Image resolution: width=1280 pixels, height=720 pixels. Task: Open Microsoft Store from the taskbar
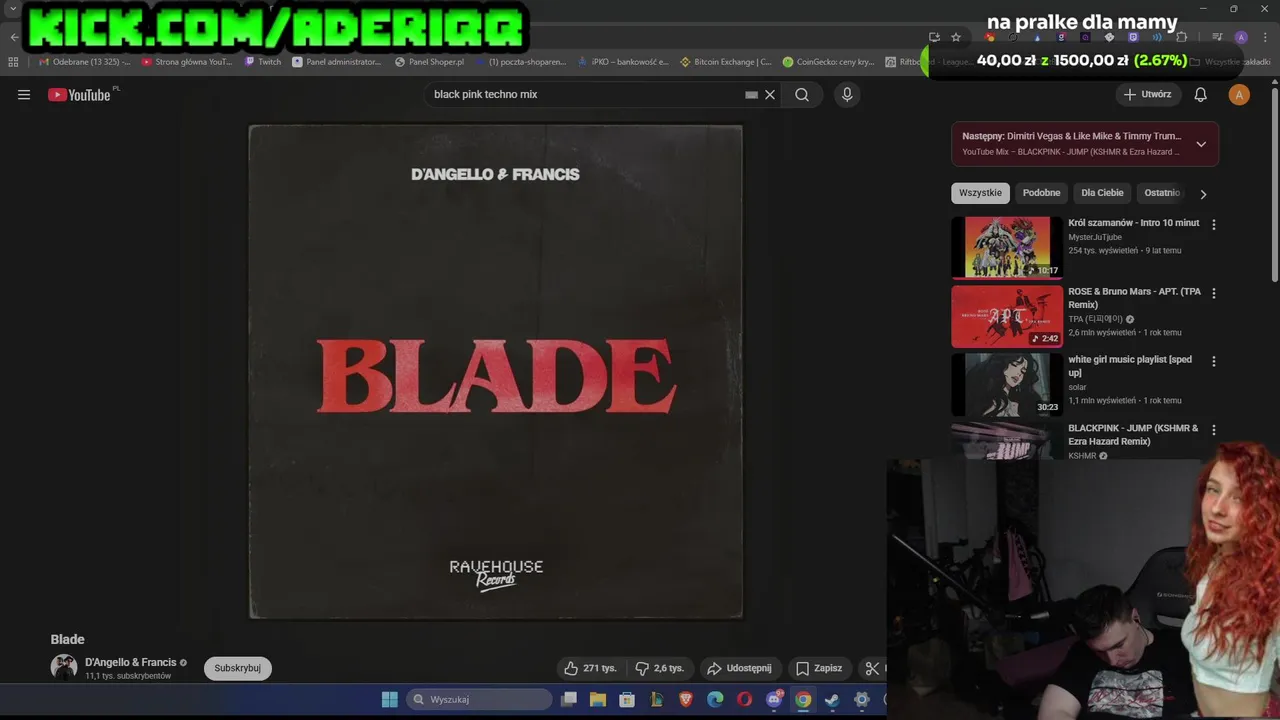(627, 699)
